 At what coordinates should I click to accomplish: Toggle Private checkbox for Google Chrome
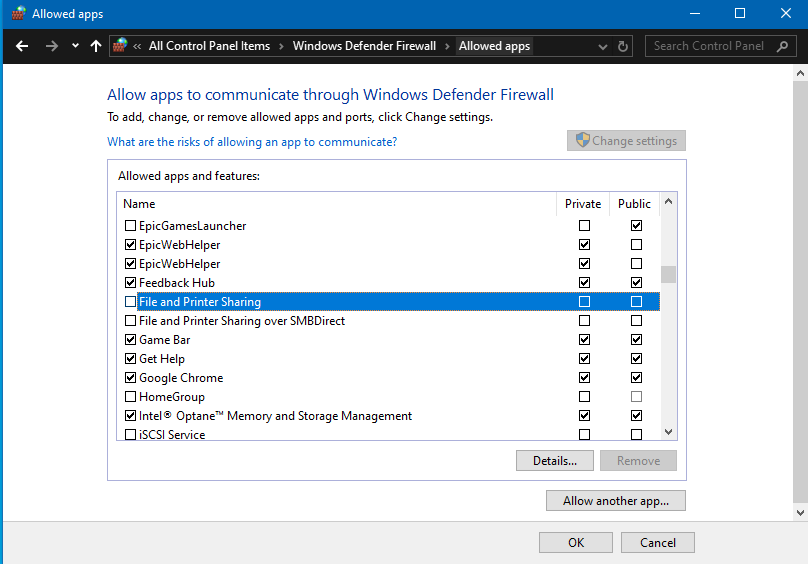pyautogui.click(x=584, y=378)
